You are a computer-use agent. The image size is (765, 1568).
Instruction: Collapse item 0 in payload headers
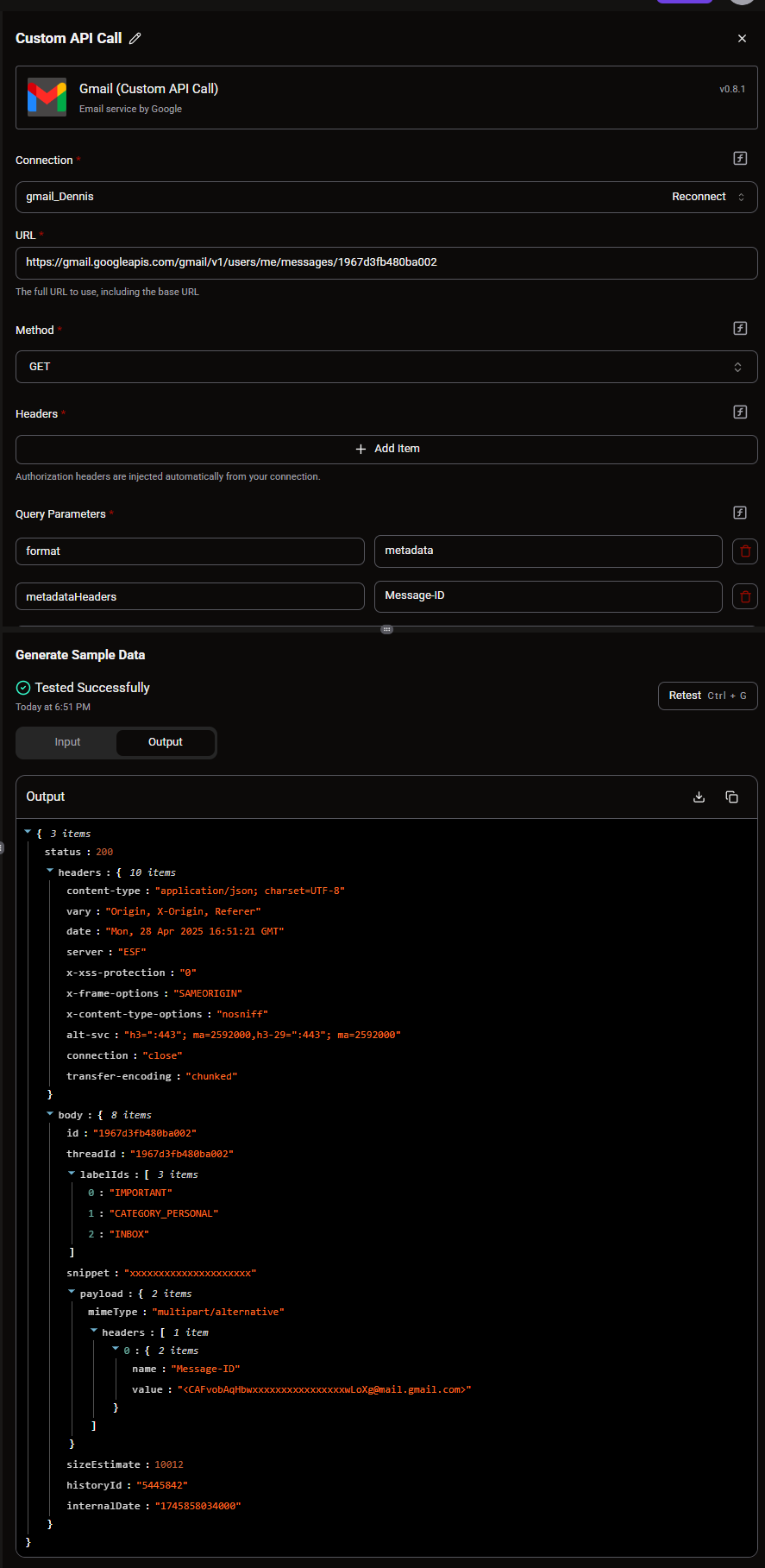coord(116,1349)
